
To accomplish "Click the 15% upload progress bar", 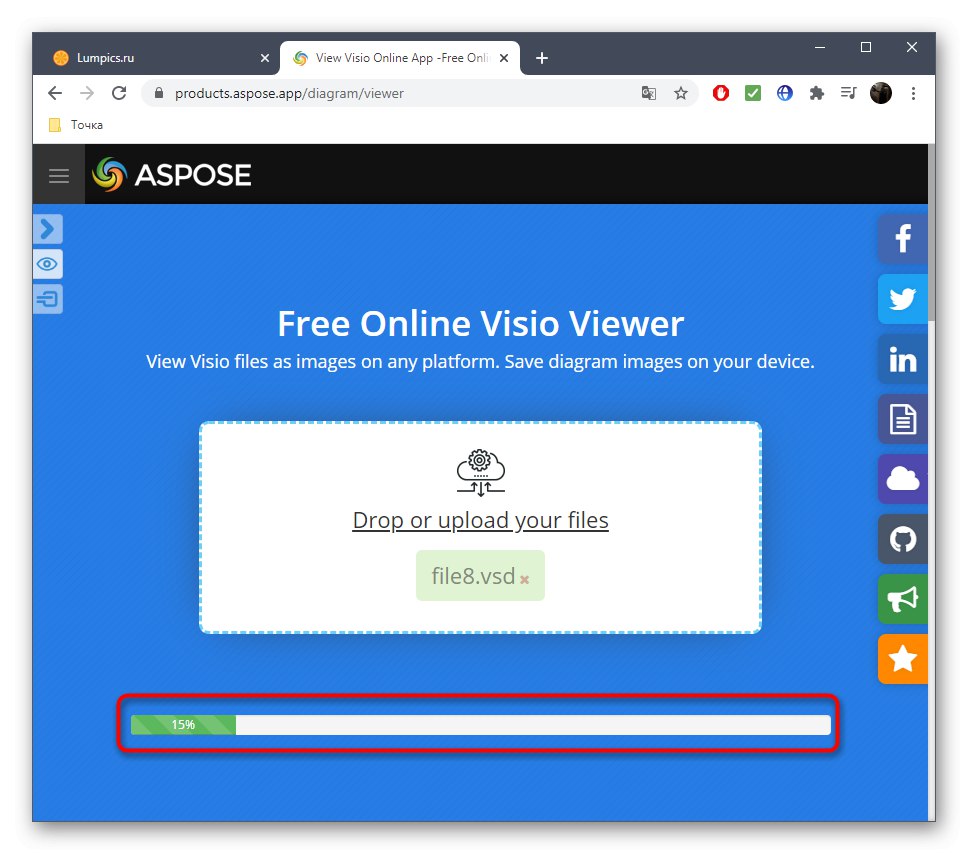I will pyautogui.click(x=480, y=724).
